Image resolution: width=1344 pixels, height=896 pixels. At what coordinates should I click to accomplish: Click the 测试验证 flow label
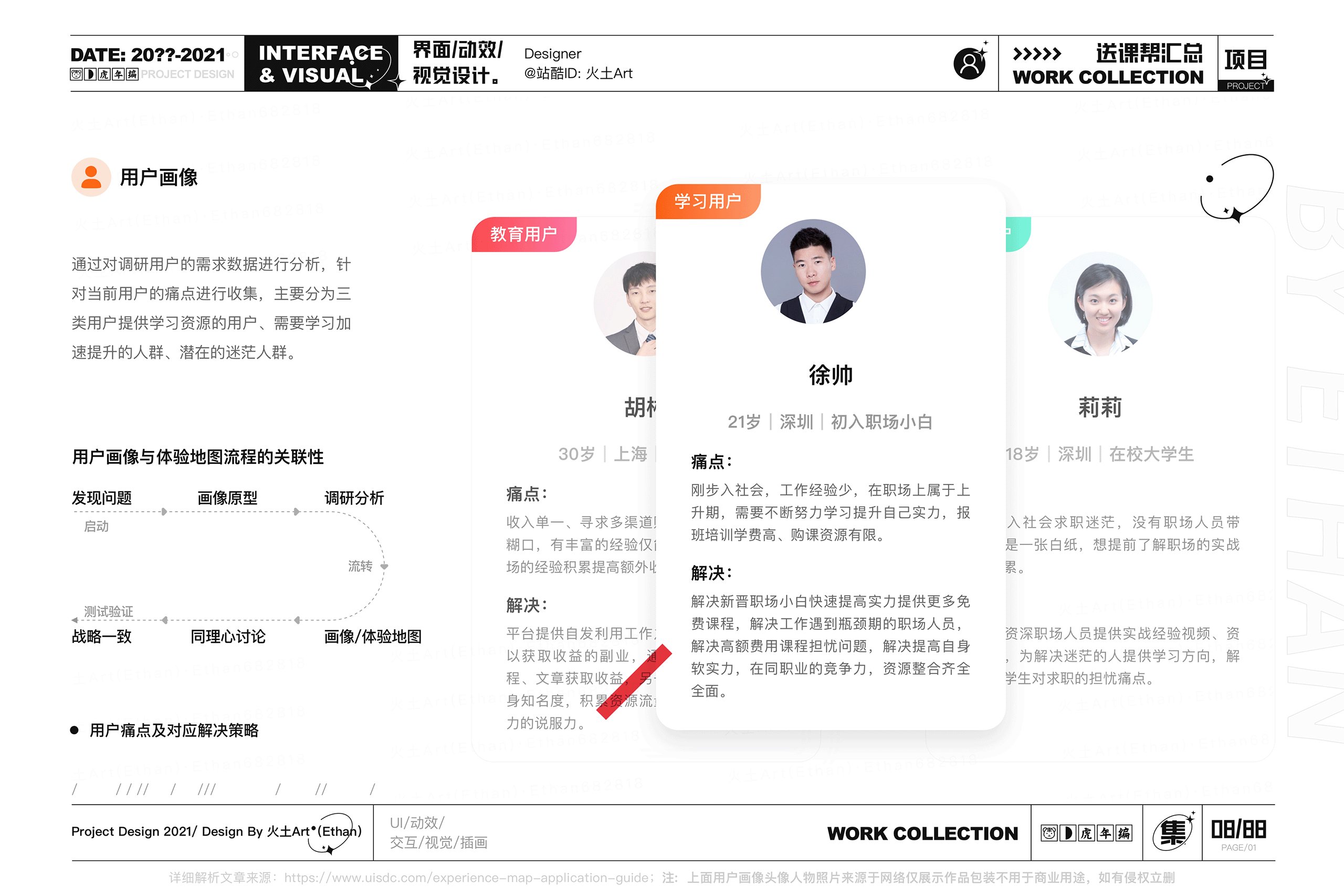109,611
